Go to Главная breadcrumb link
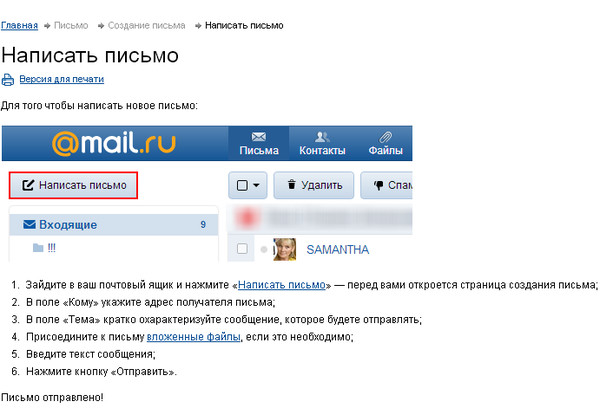600x408 pixels. (x=20, y=25)
